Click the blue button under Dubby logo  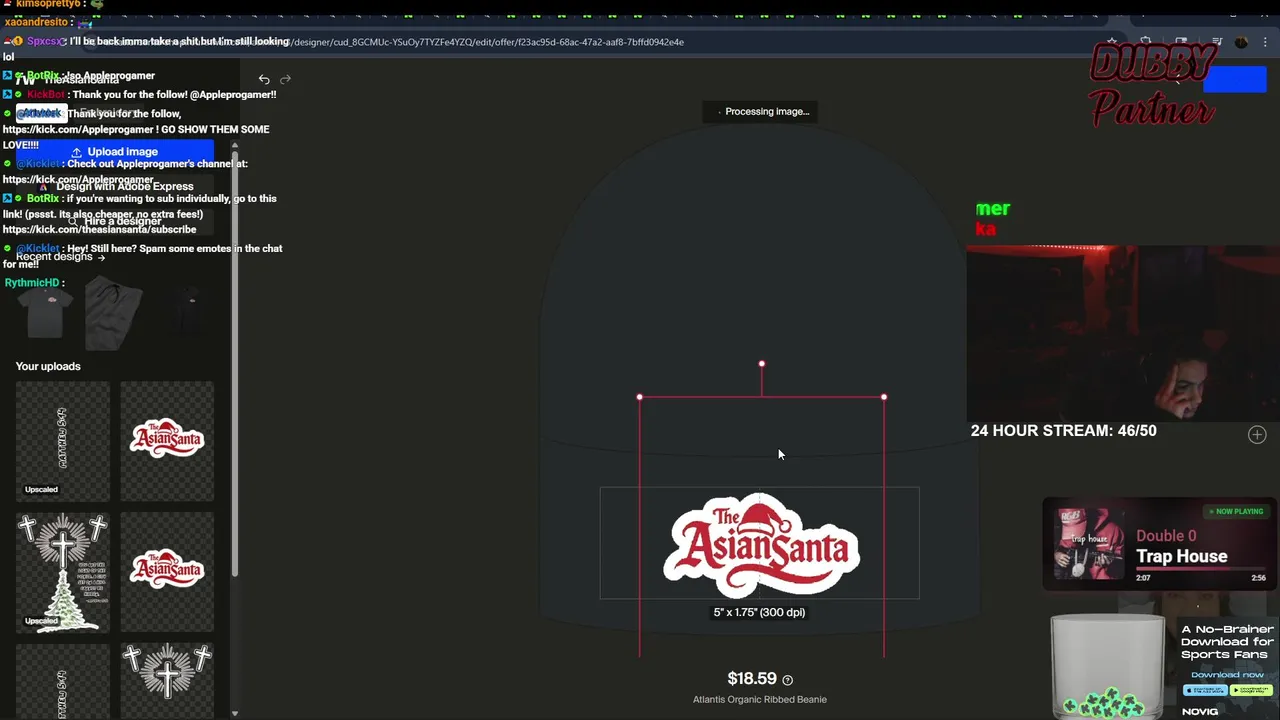pyautogui.click(x=1234, y=80)
